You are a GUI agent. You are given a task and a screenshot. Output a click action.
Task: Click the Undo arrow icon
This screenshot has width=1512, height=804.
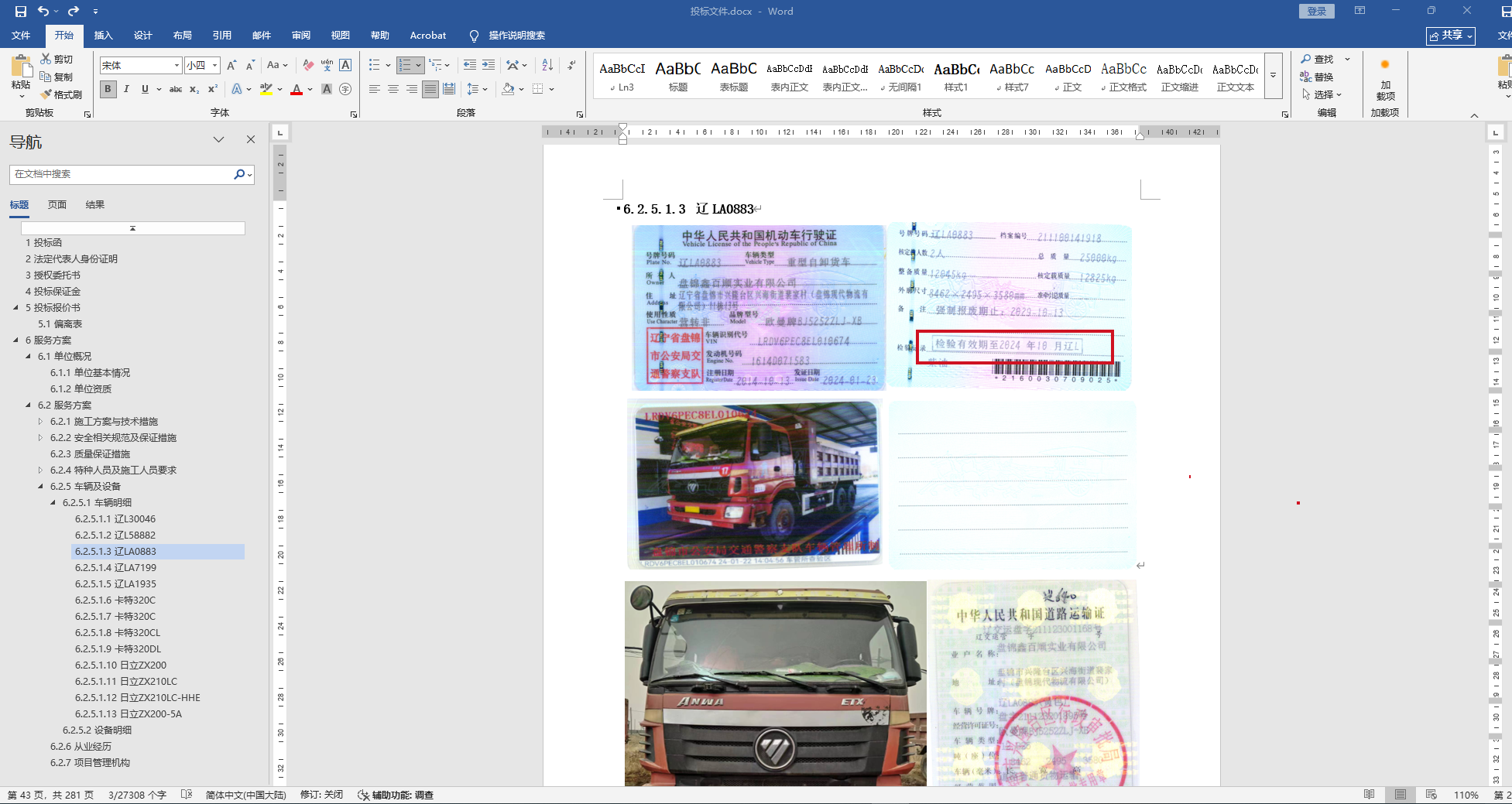(43, 11)
